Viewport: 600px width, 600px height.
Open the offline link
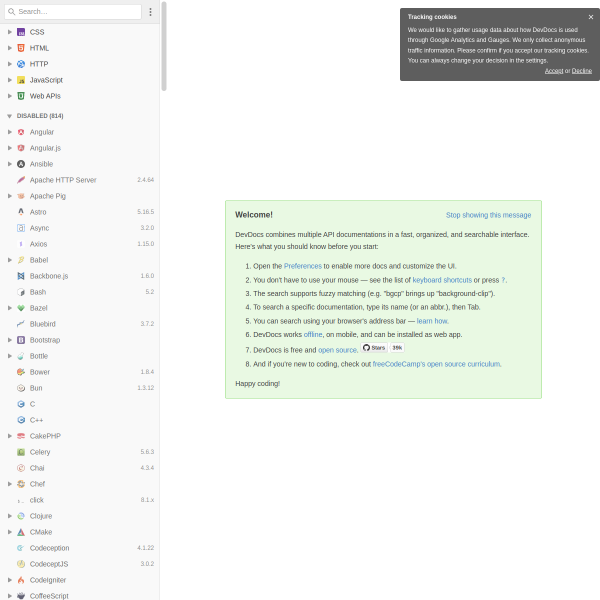click(x=313, y=334)
